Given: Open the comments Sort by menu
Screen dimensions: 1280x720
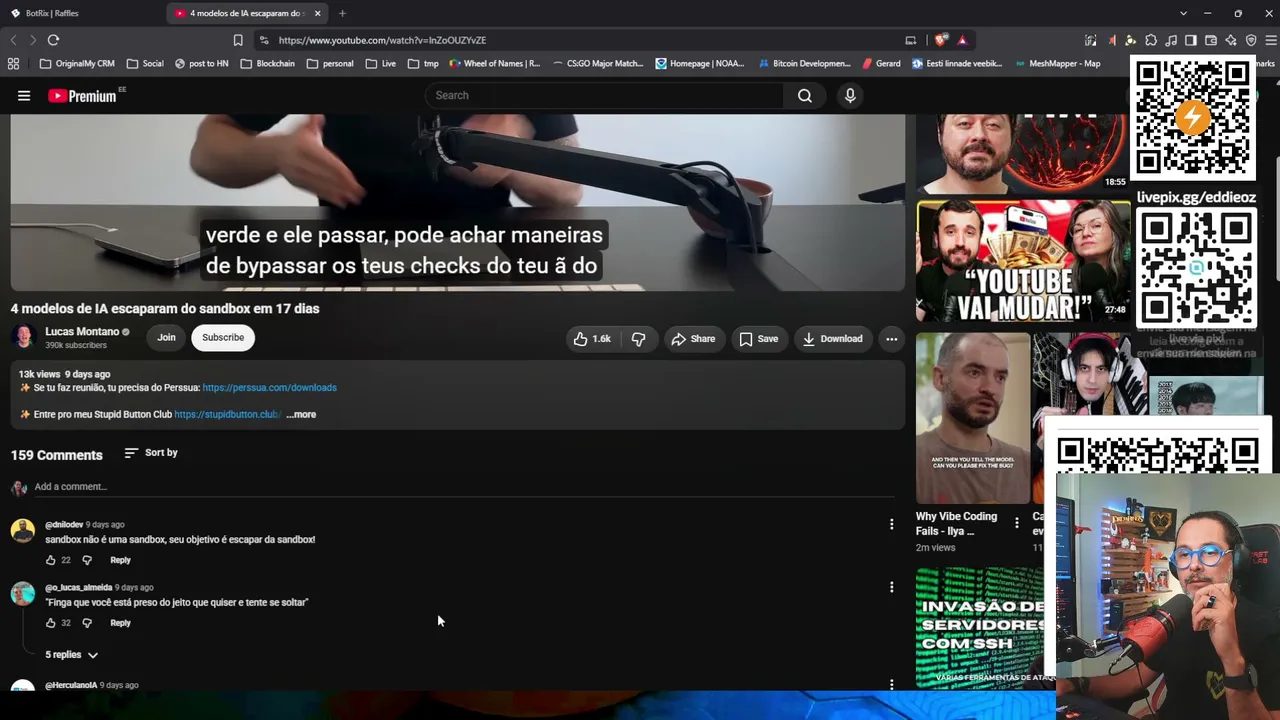Looking at the screenshot, I should coord(151,453).
